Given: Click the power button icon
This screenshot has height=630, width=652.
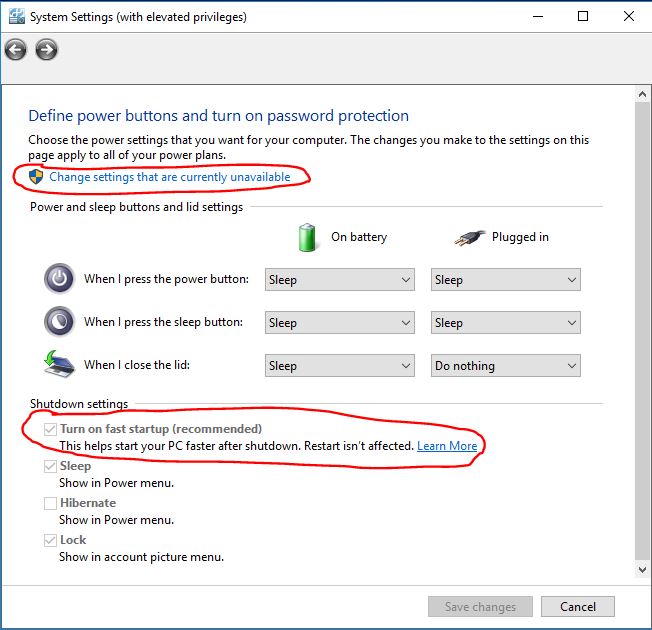Looking at the screenshot, I should [59, 279].
